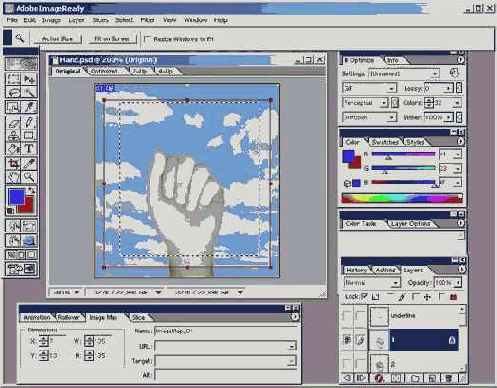Click the foreground blue color swatch in toolbox
The height and width of the screenshot is (388, 497).
tap(16, 197)
